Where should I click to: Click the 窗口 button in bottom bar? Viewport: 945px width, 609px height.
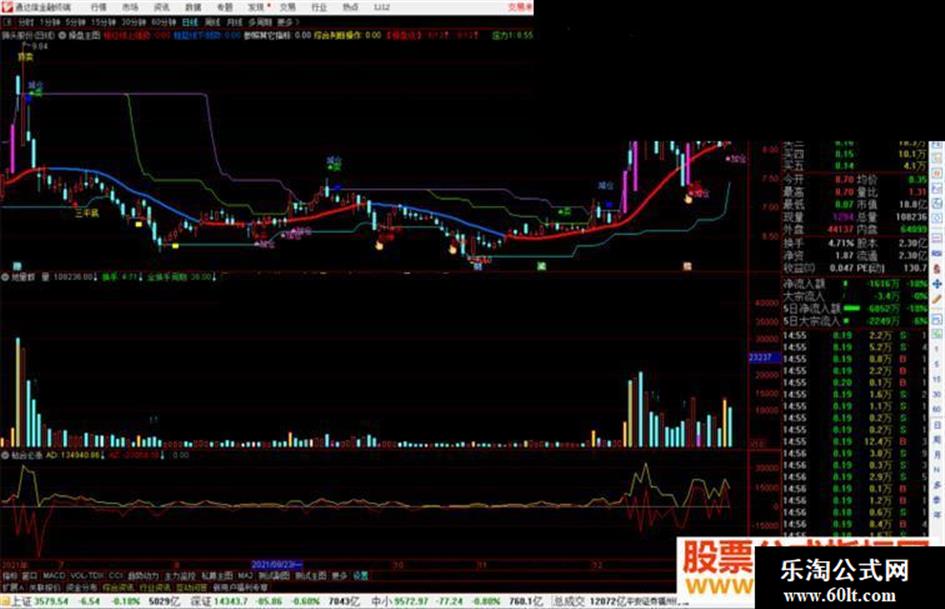tap(30, 576)
